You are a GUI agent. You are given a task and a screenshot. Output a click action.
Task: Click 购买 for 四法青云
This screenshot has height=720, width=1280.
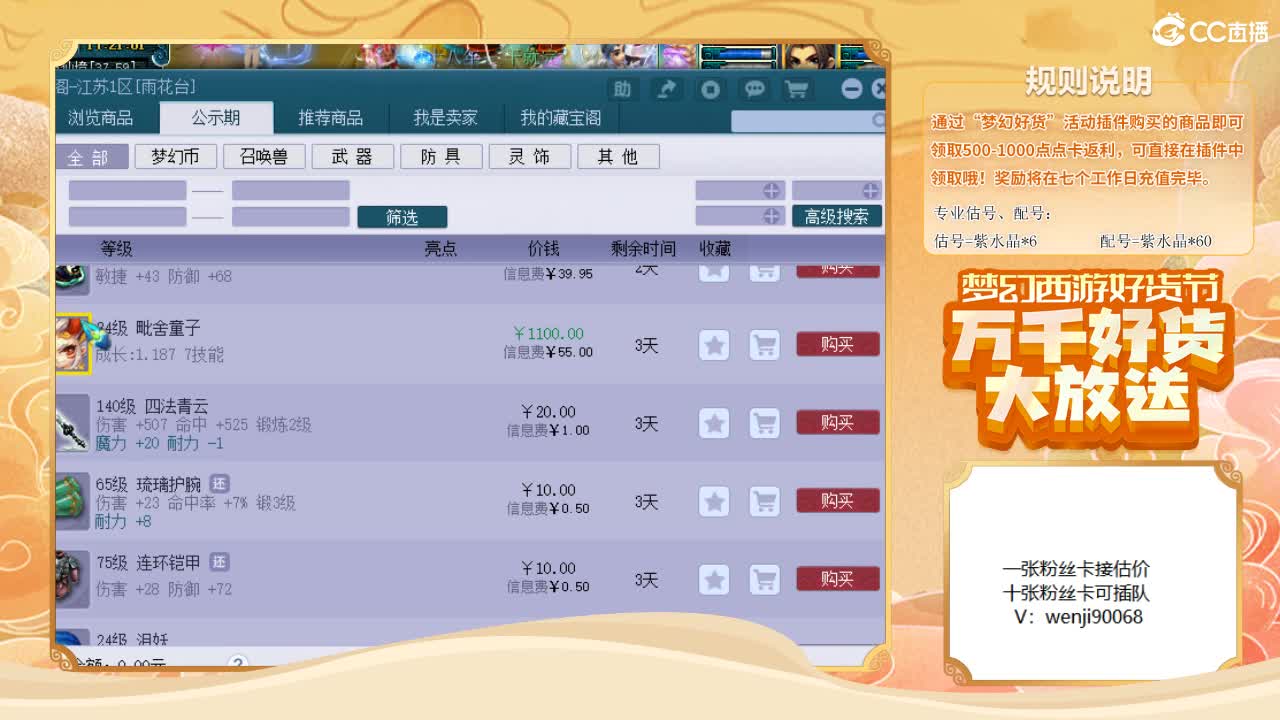(x=838, y=423)
